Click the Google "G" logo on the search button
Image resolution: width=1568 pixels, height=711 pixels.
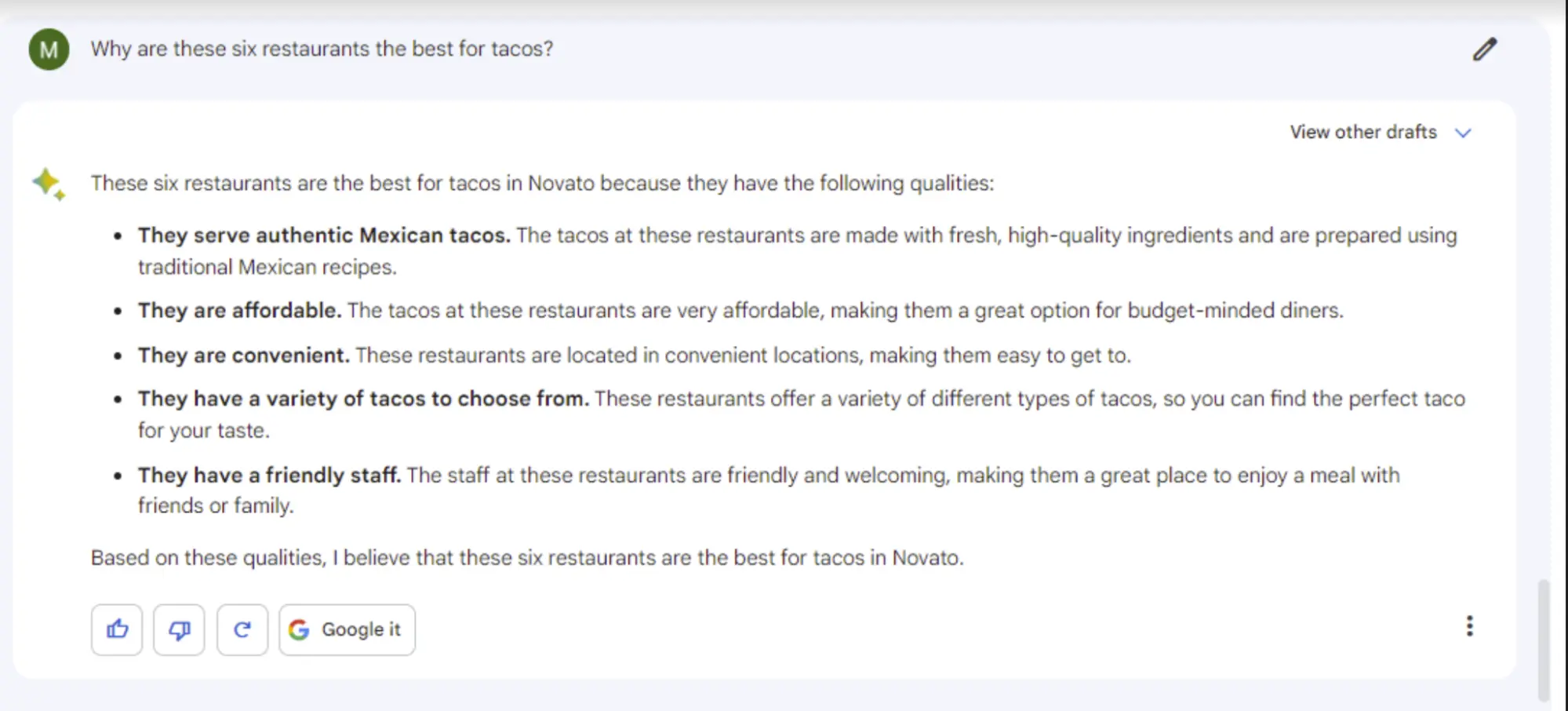coord(300,629)
